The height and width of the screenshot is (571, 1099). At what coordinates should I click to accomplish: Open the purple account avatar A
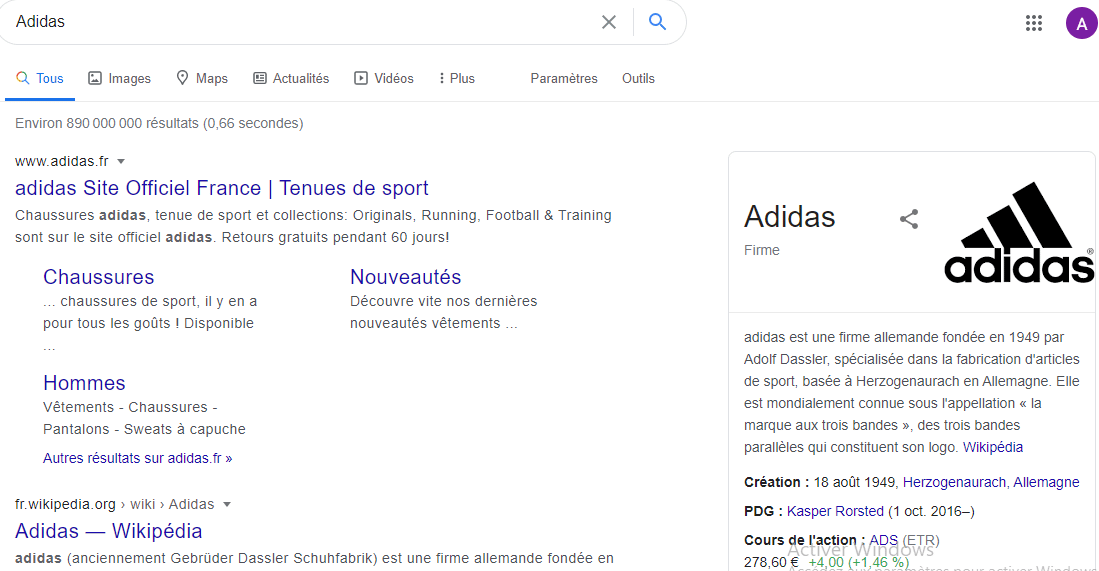pyautogui.click(x=1081, y=24)
